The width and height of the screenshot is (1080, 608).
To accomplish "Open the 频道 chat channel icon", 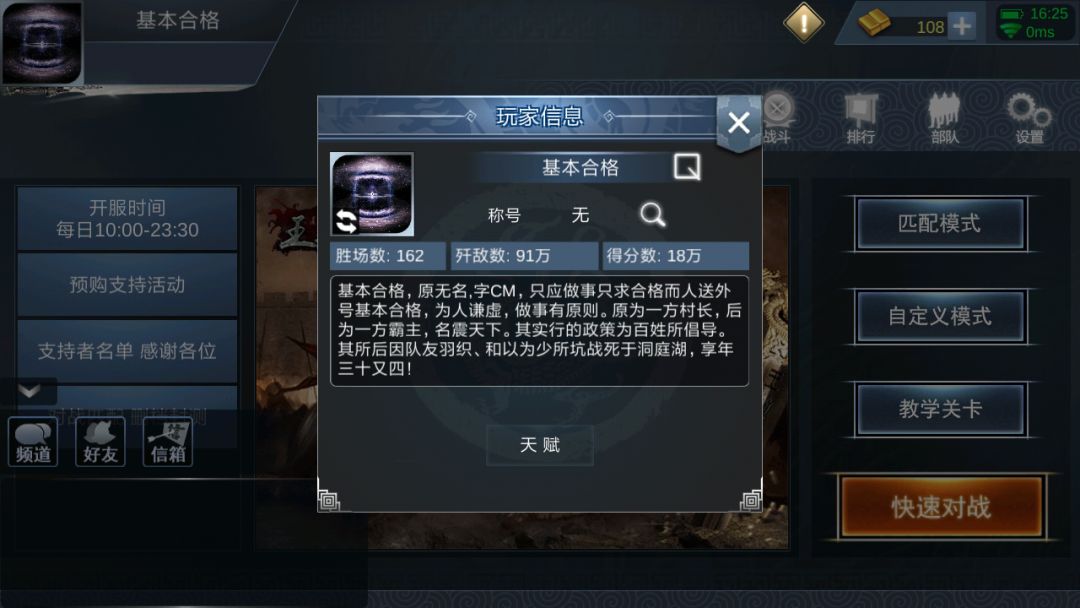I will [x=33, y=442].
